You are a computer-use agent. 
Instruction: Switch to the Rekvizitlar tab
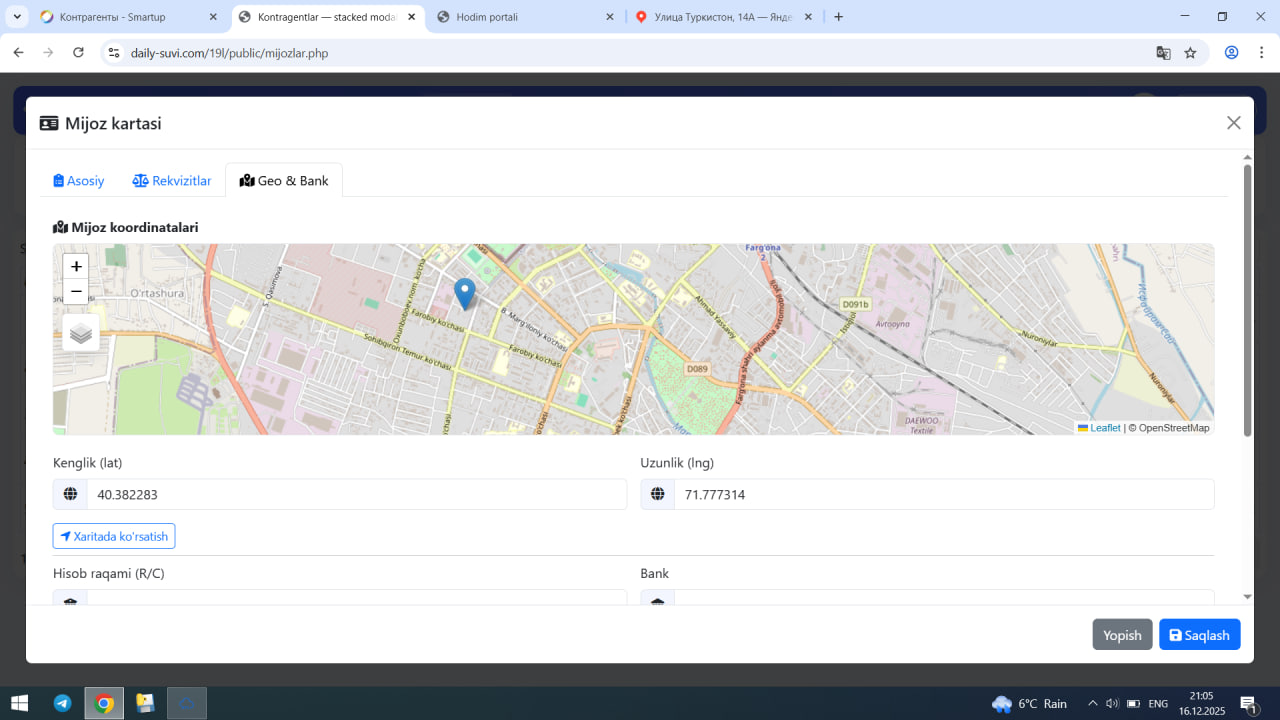172,181
